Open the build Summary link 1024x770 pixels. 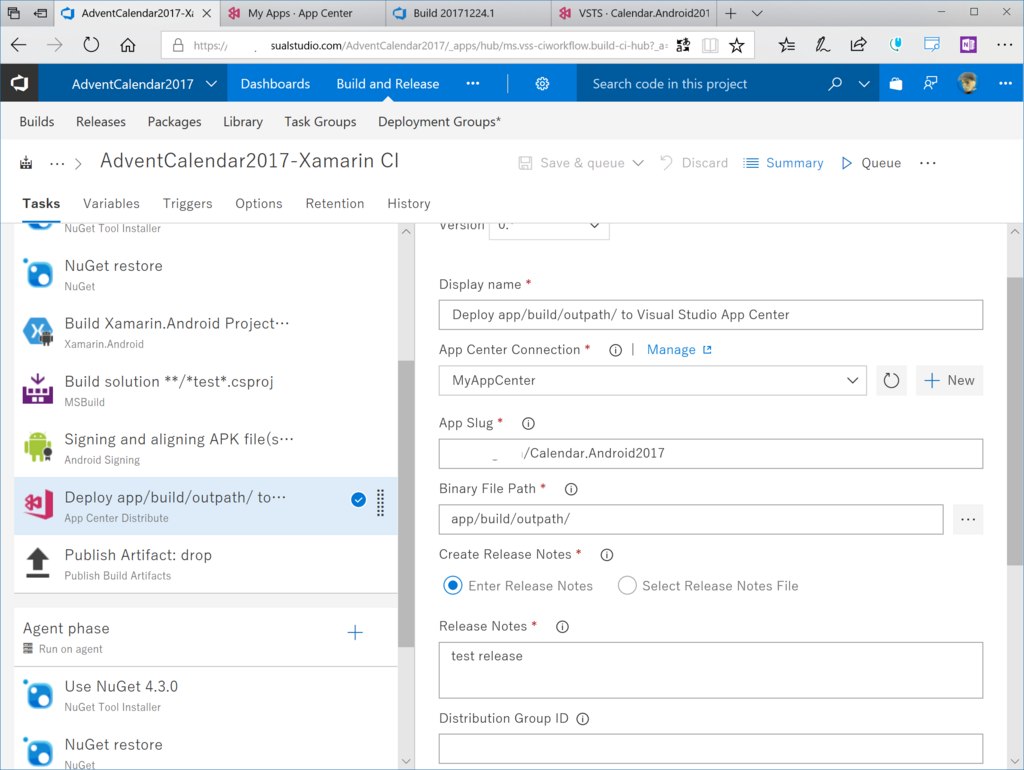[784, 163]
